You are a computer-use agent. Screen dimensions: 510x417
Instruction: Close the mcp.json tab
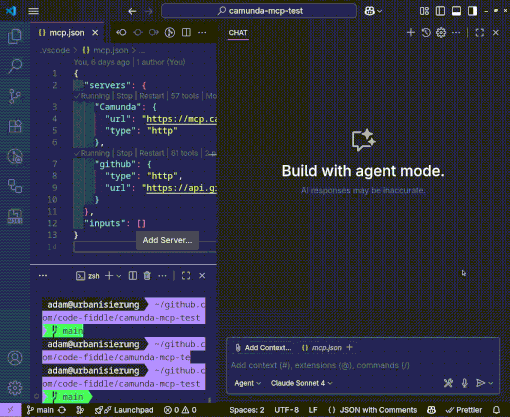pyautogui.click(x=95, y=33)
